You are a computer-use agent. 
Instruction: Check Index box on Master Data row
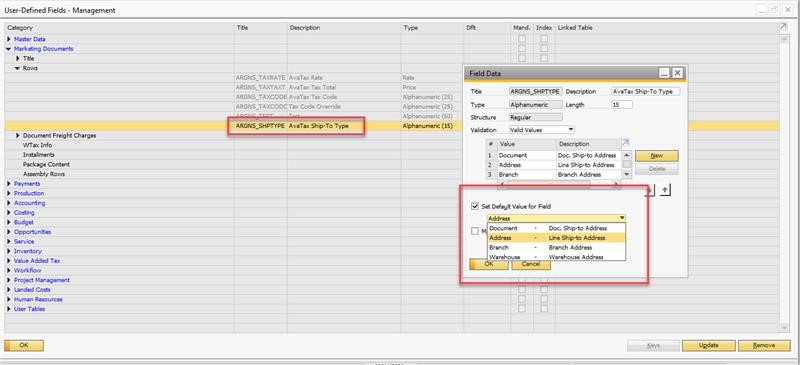click(544, 39)
